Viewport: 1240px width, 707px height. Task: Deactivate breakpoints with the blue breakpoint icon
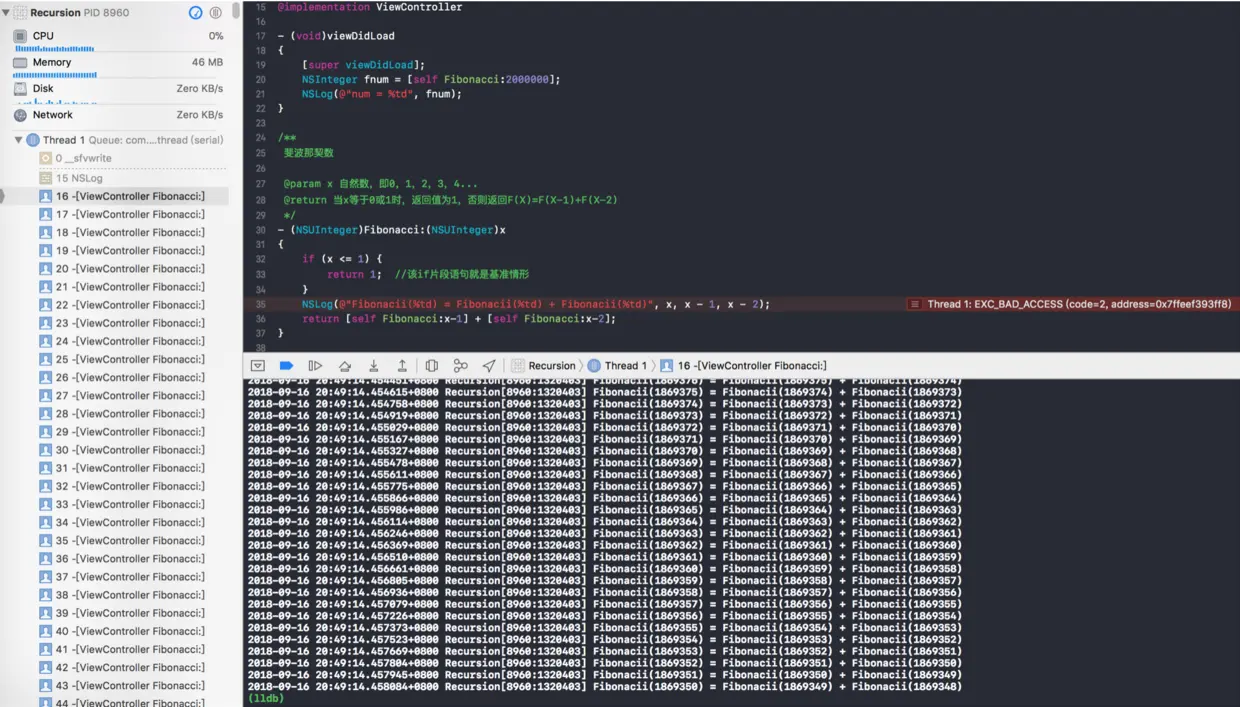point(286,366)
